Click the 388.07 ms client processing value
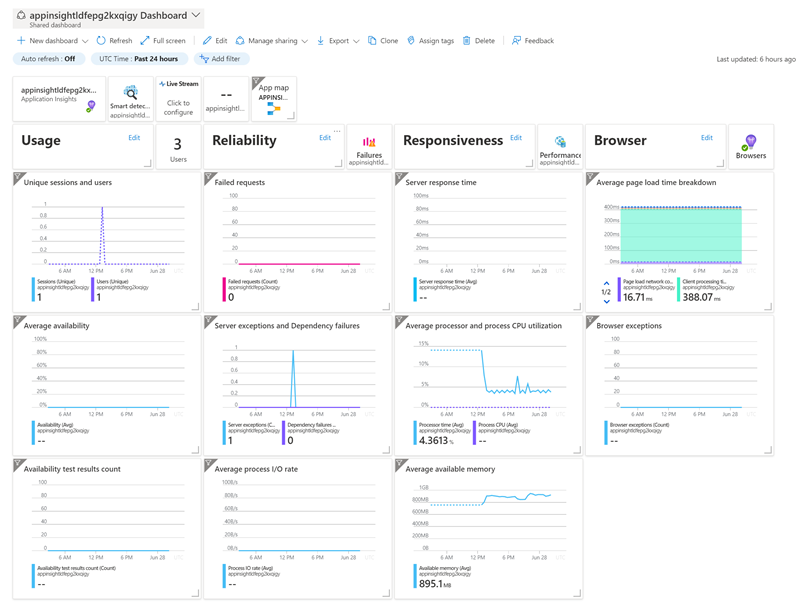Image resolution: width=800 pixels, height=605 pixels. (702, 297)
